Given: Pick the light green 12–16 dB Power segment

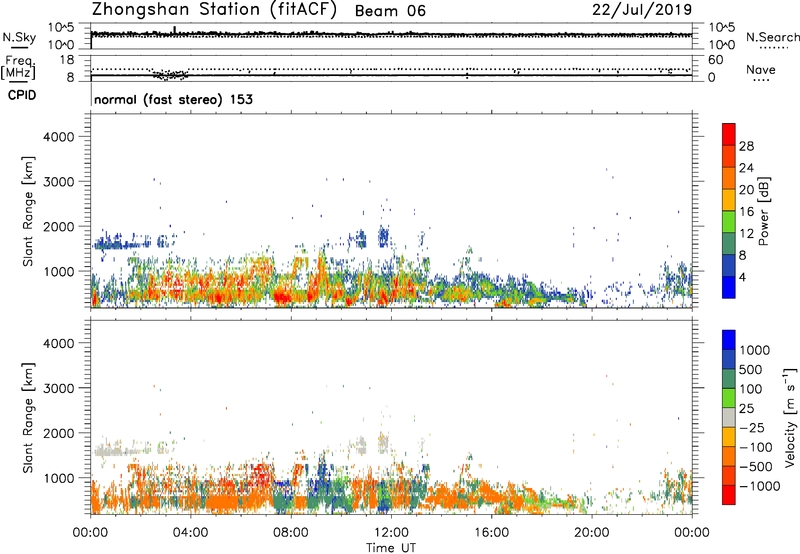Looking at the screenshot, I should (x=729, y=222).
